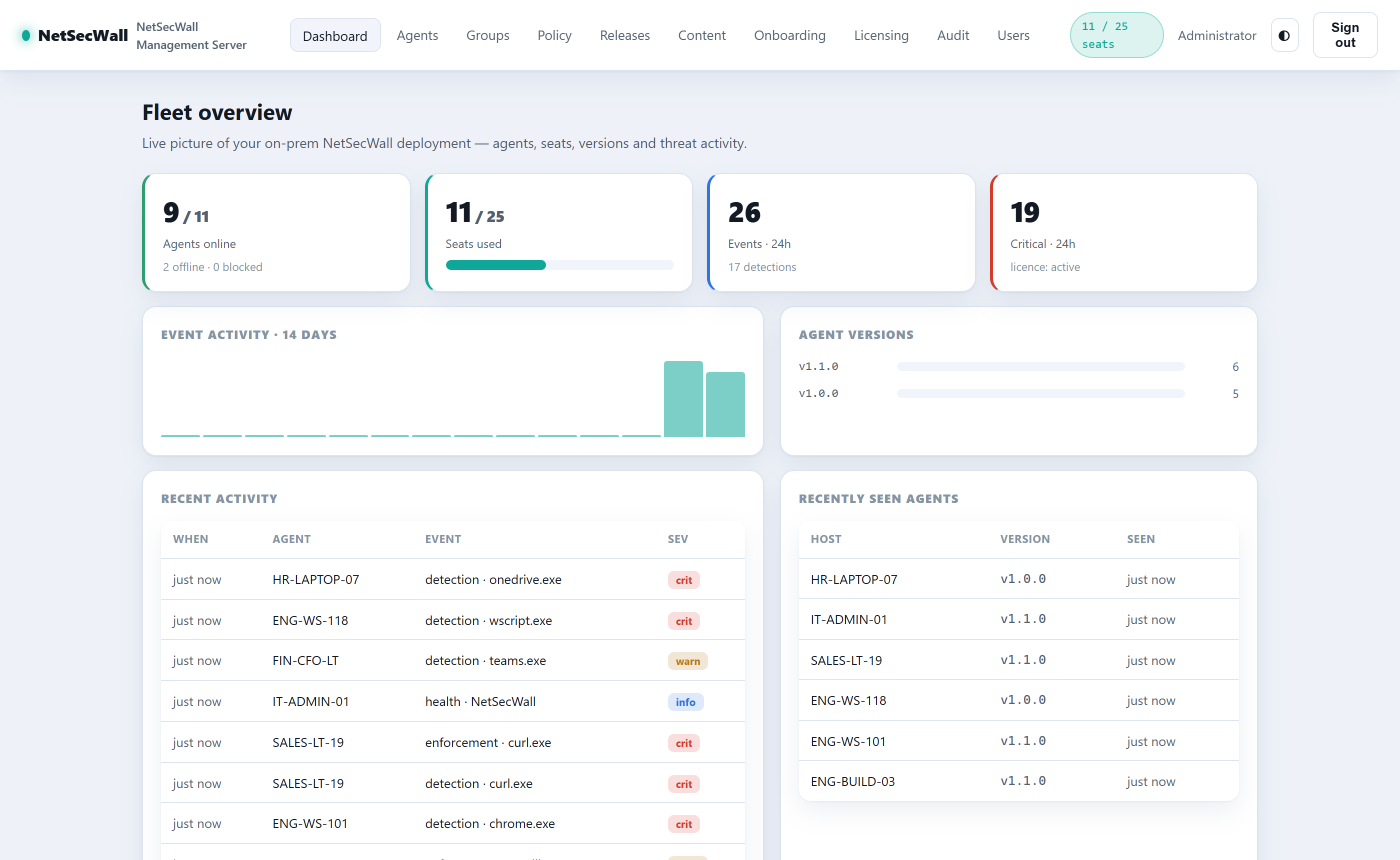Viewport: 1400px width, 860px height.
Task: Open the Audit page
Action: click(x=953, y=35)
